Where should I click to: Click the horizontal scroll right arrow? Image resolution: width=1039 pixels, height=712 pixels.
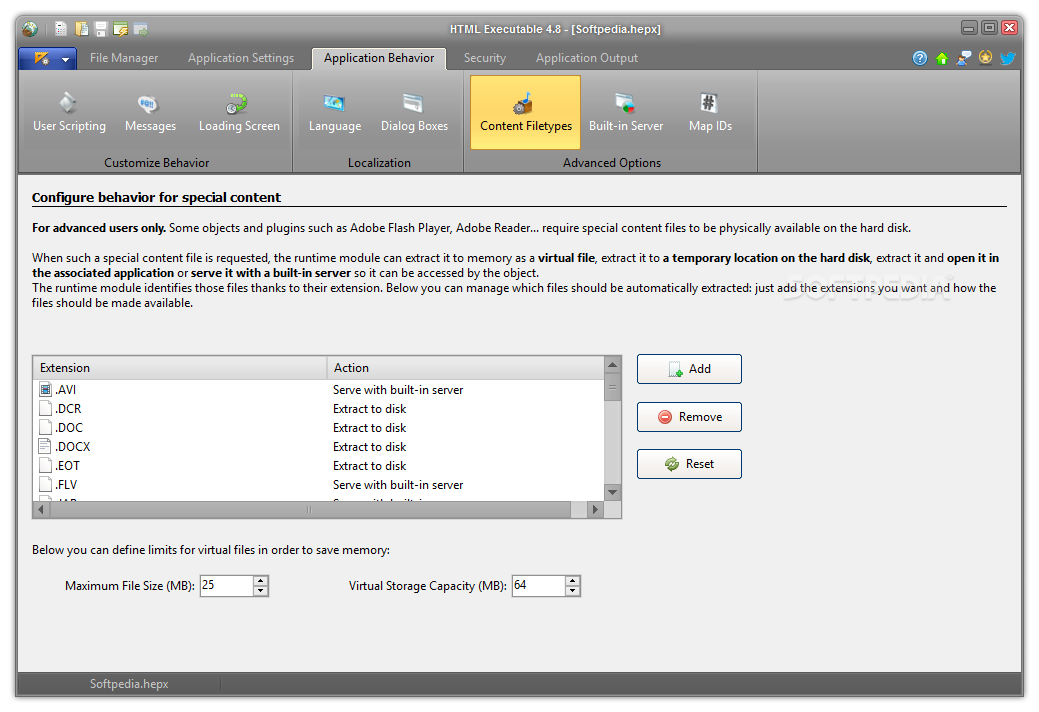(595, 509)
